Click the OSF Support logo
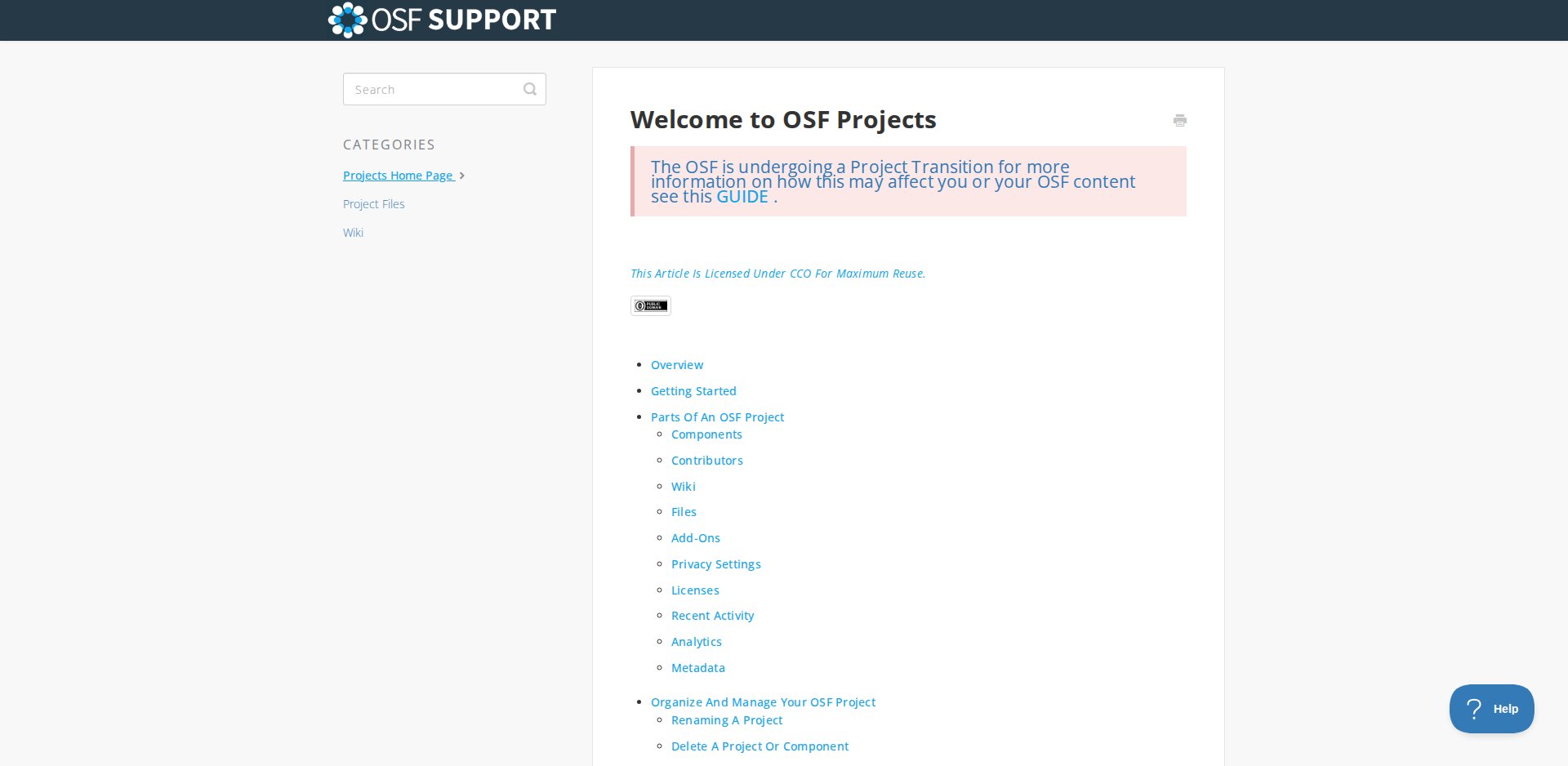1568x766 pixels. (x=442, y=20)
